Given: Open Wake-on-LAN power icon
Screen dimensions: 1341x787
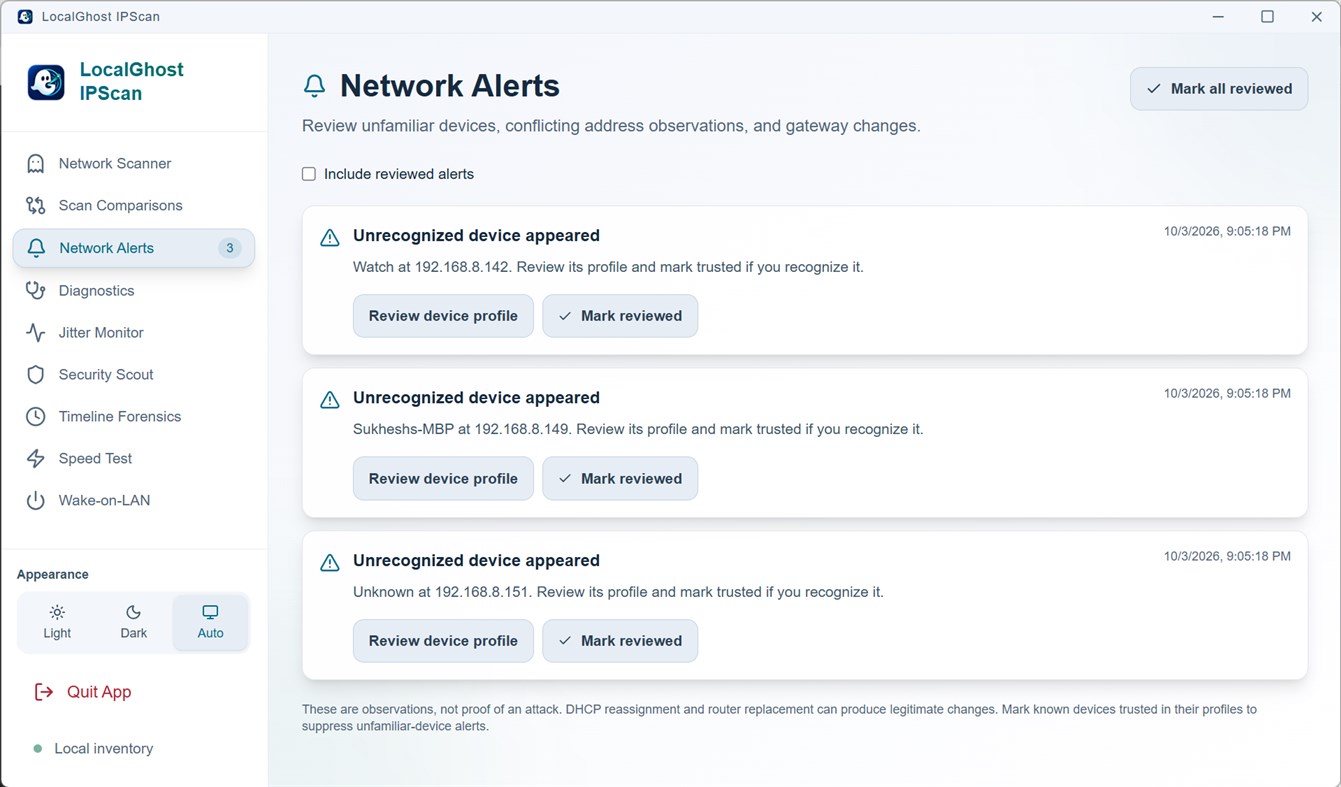Looking at the screenshot, I should pos(36,500).
